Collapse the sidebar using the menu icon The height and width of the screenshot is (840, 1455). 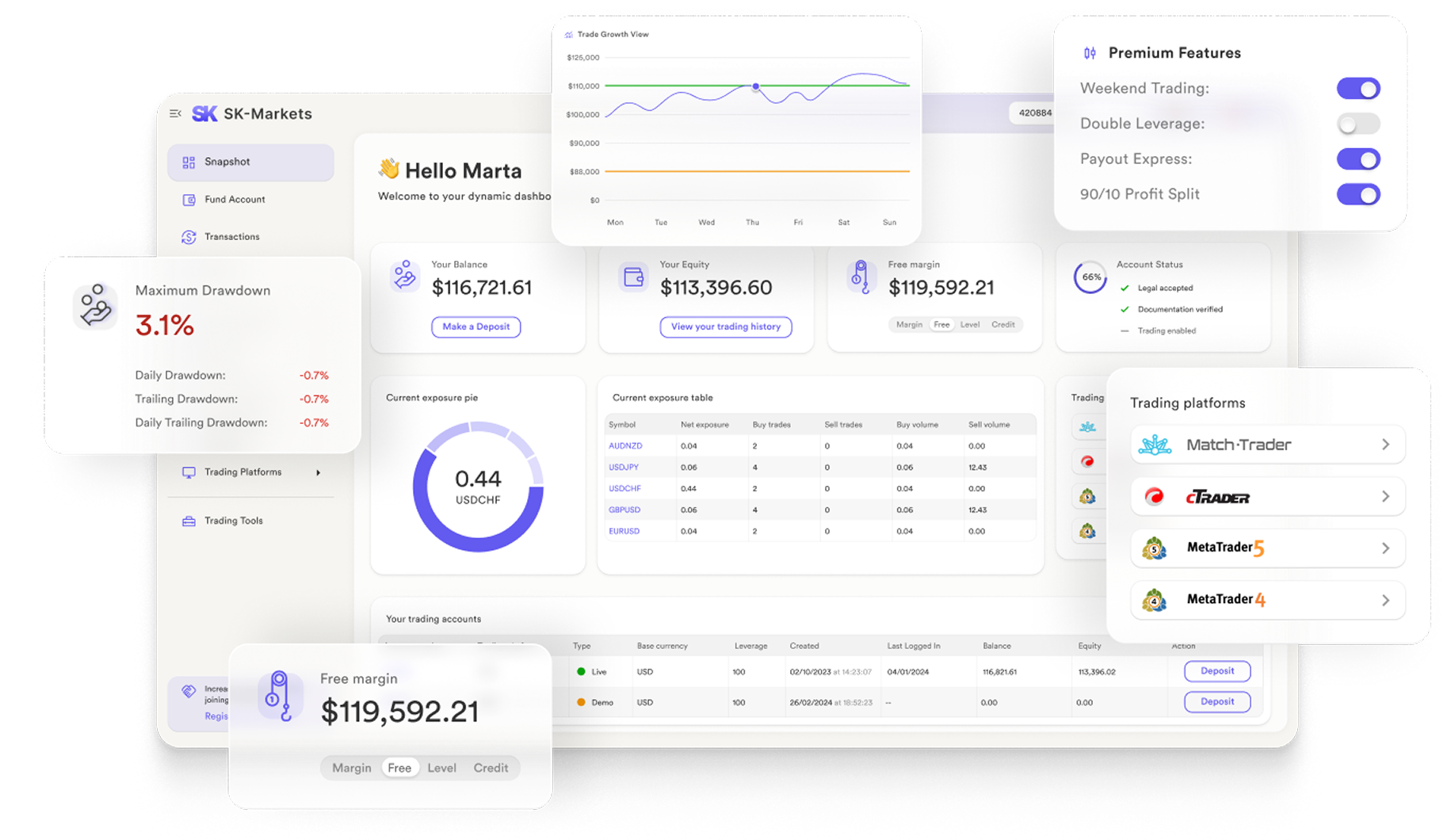(175, 114)
